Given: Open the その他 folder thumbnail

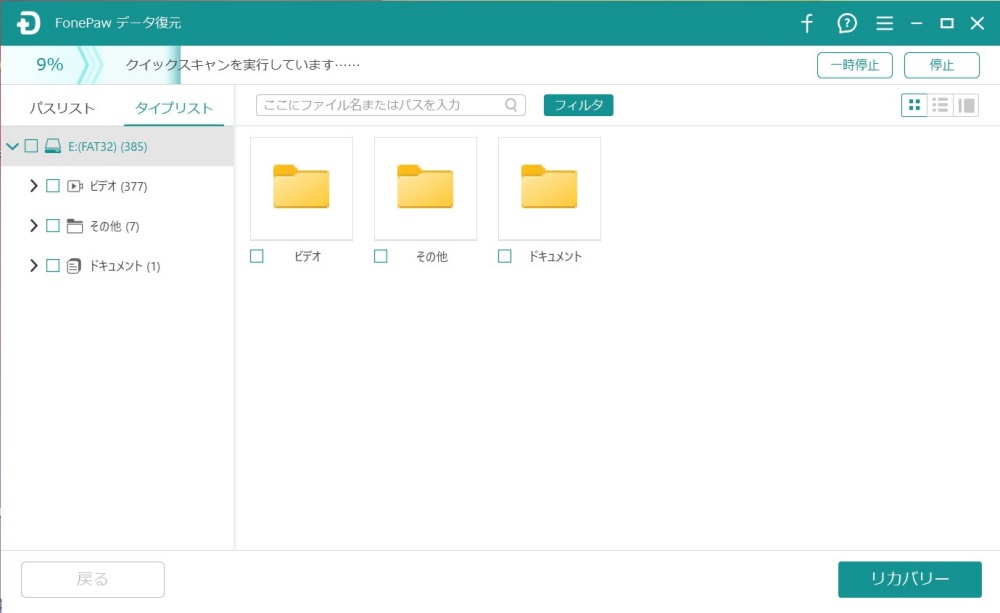Looking at the screenshot, I should pyautogui.click(x=425, y=188).
